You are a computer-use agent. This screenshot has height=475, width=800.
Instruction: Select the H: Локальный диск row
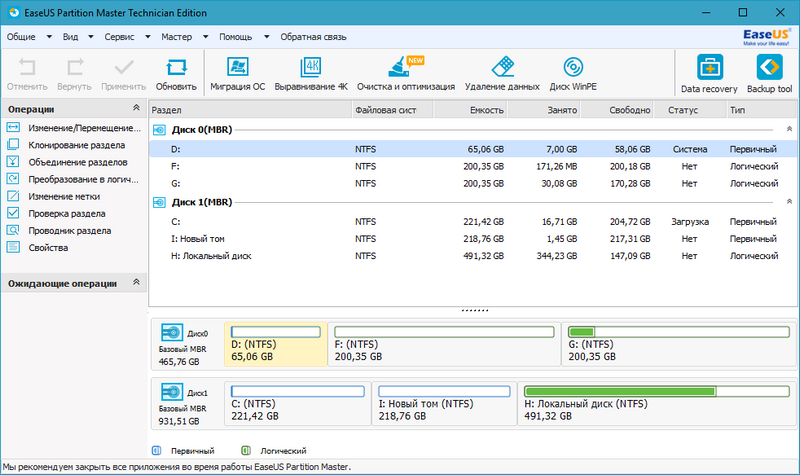pyautogui.click(x=472, y=256)
